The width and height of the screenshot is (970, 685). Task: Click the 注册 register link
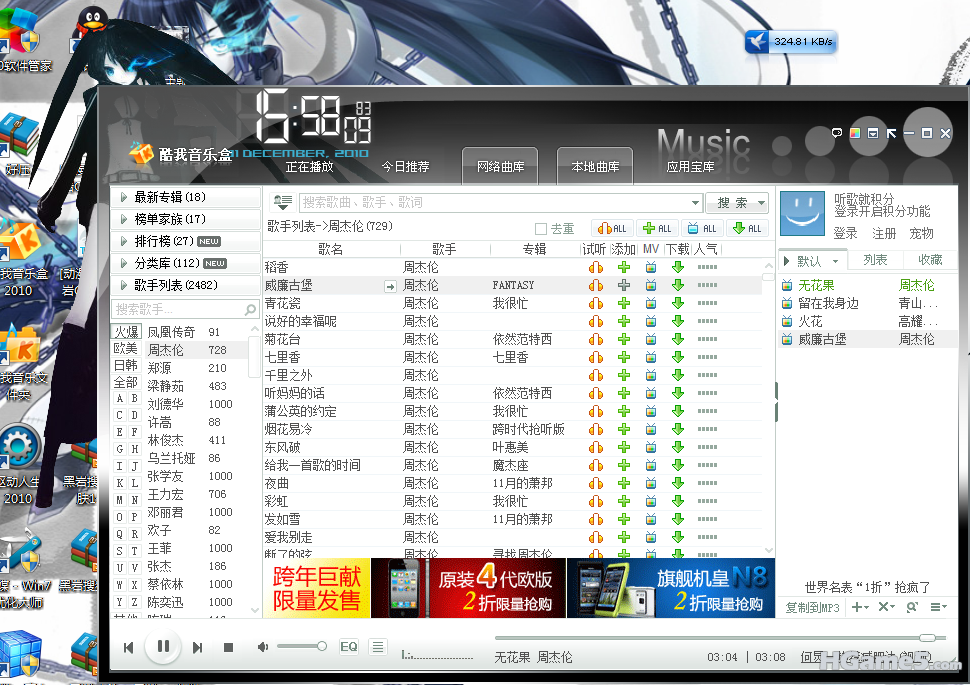pyautogui.click(x=883, y=233)
